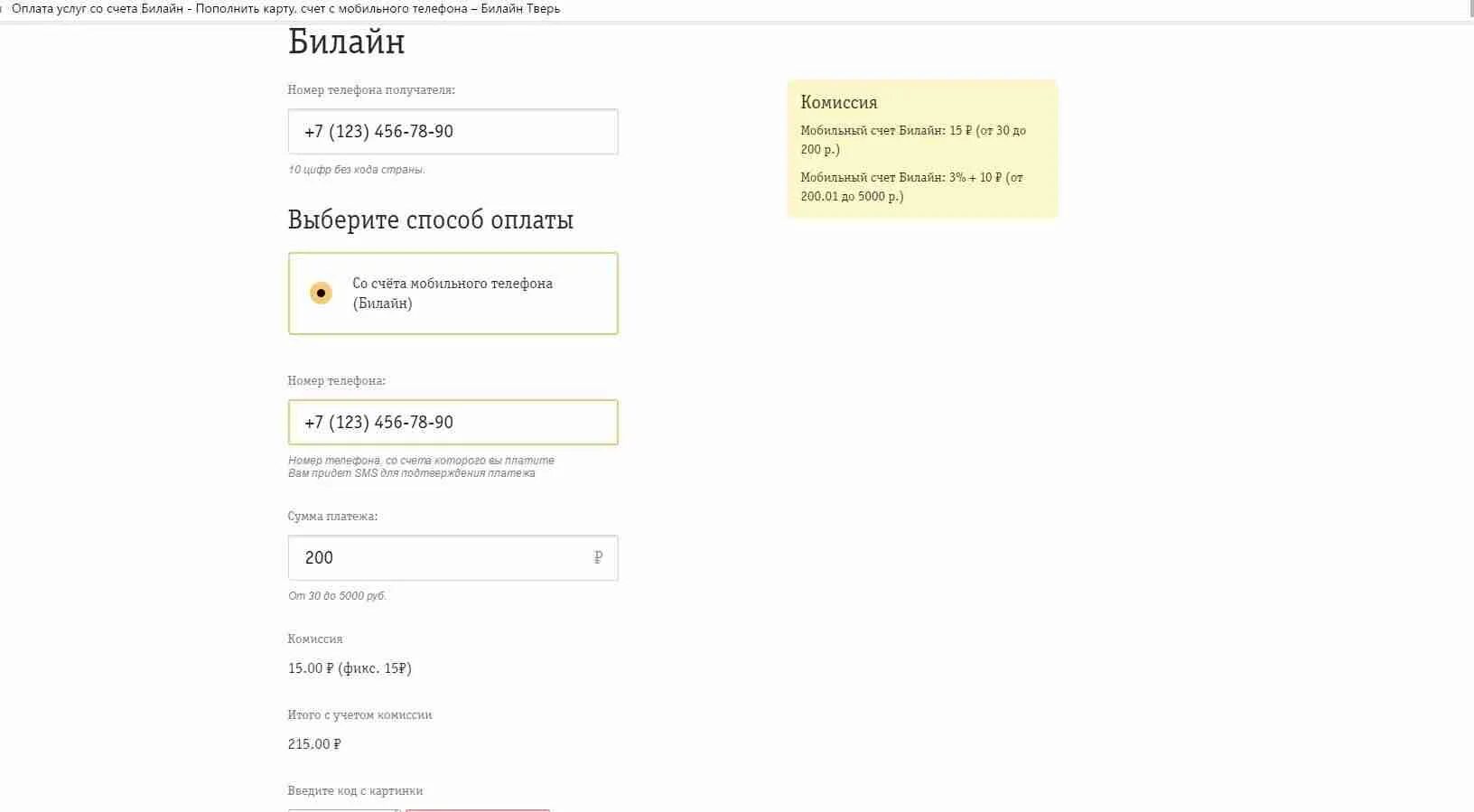Click the Номер телефона получателя label
This screenshot has width=1474, height=812.
(x=371, y=90)
